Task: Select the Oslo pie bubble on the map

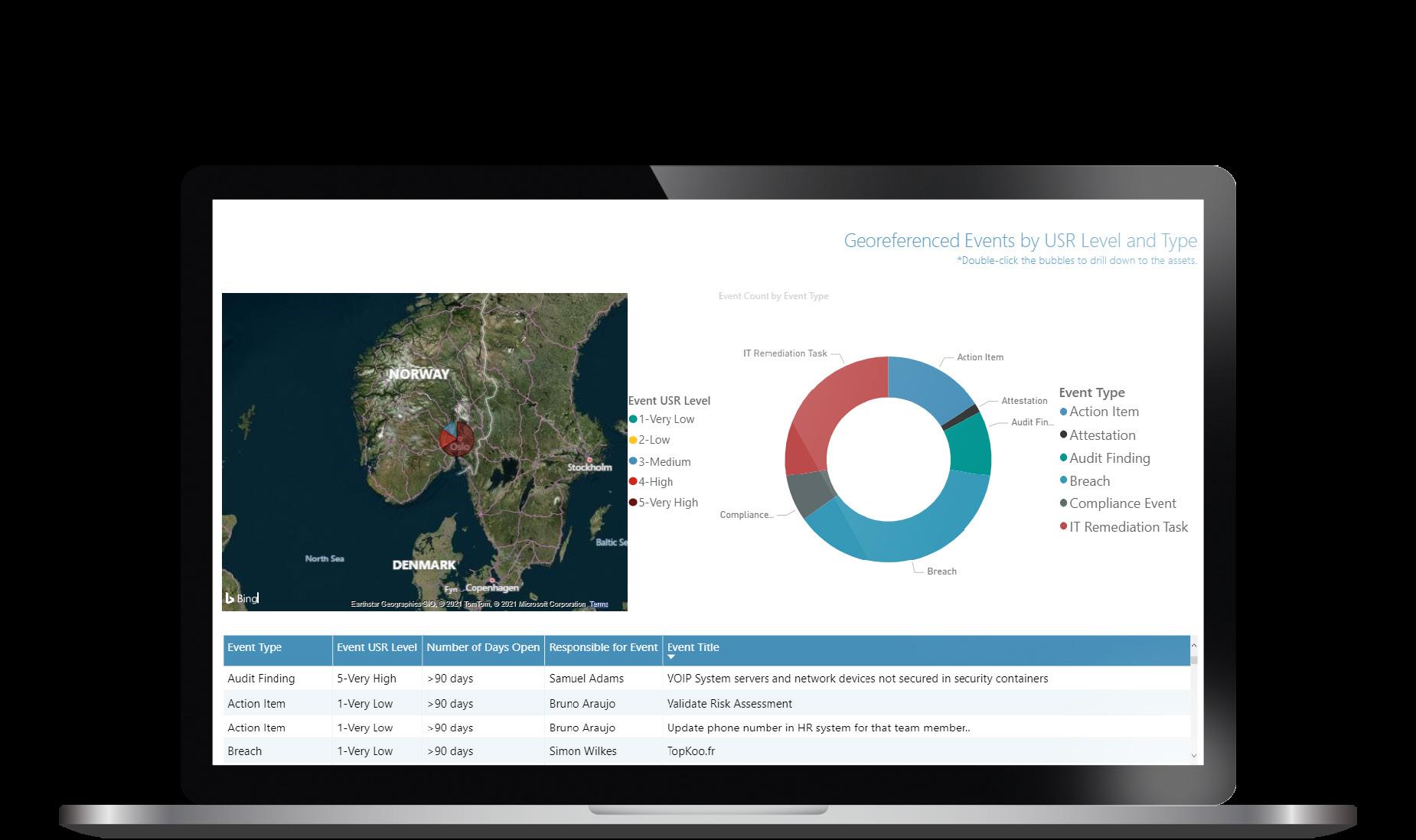Action: tap(457, 438)
